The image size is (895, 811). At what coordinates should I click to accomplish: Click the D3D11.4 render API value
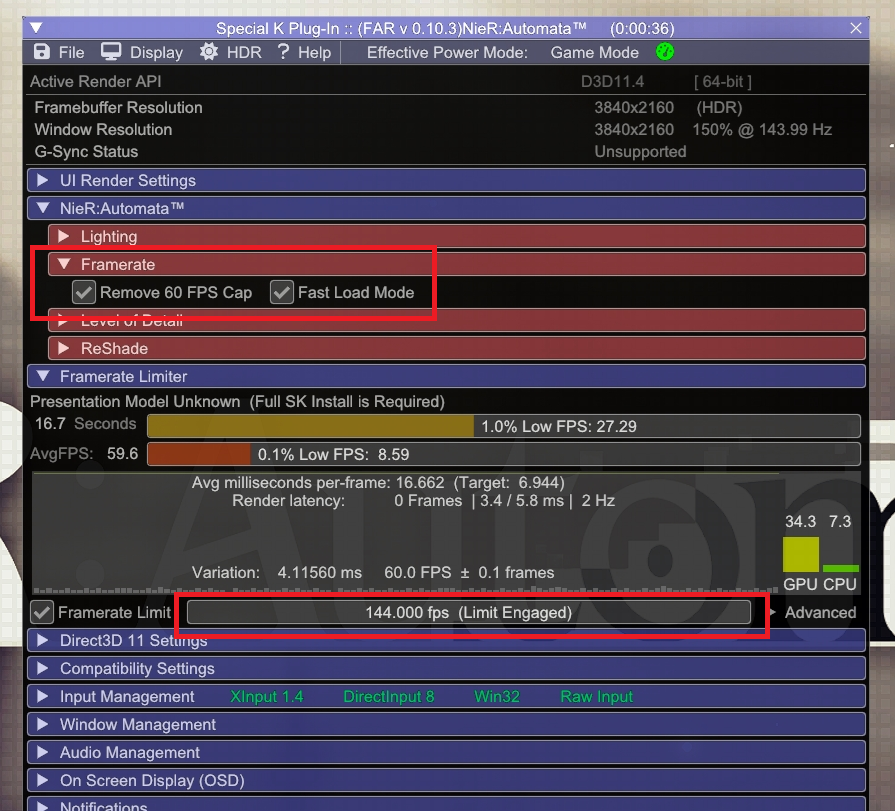pyautogui.click(x=612, y=82)
